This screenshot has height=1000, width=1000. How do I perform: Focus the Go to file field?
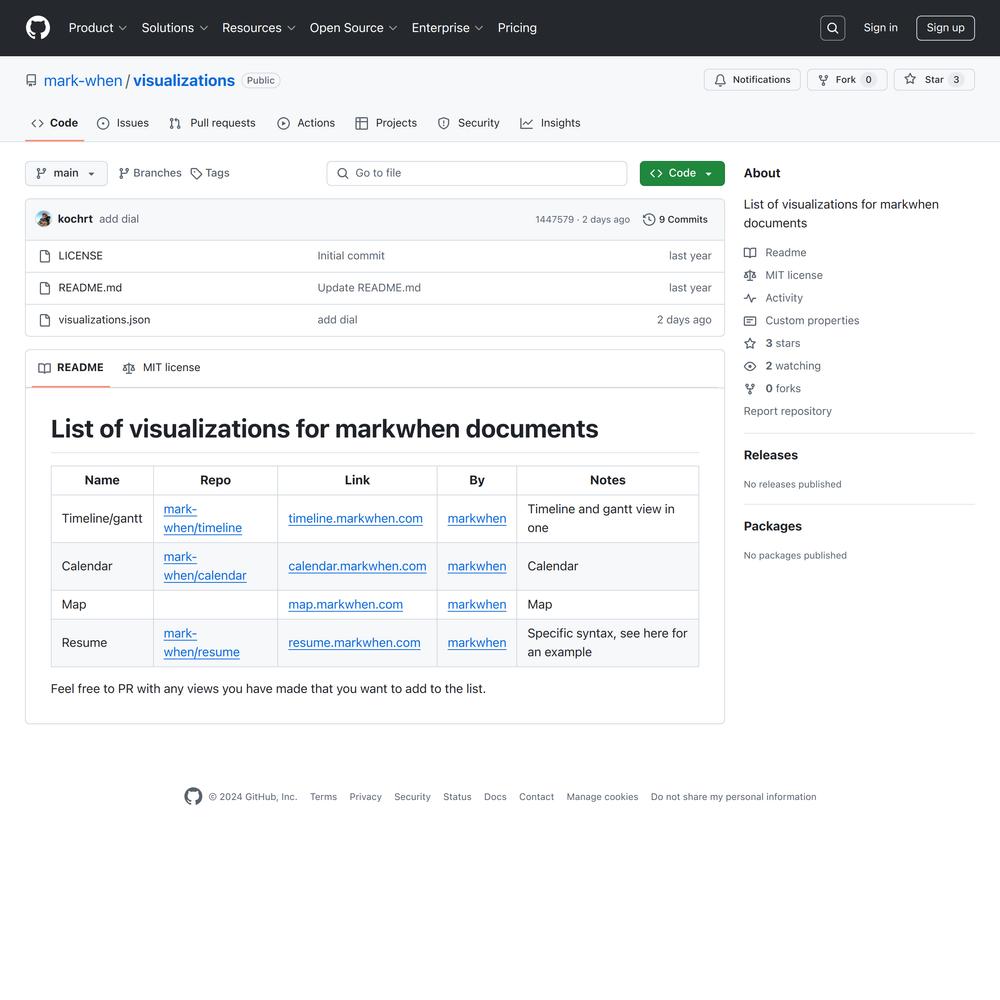click(476, 173)
